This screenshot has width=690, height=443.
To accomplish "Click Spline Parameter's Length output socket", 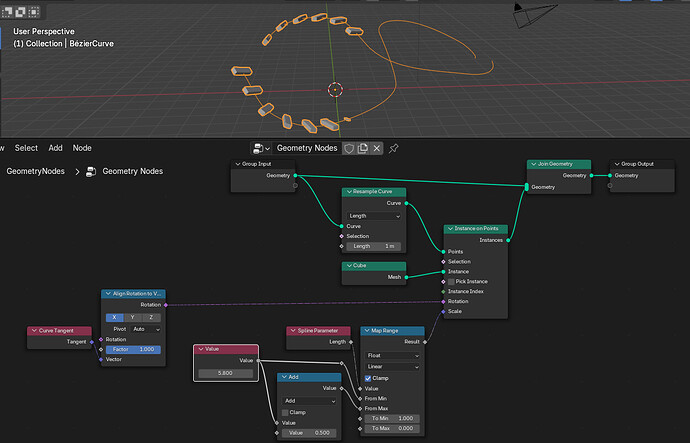I will (x=351, y=342).
